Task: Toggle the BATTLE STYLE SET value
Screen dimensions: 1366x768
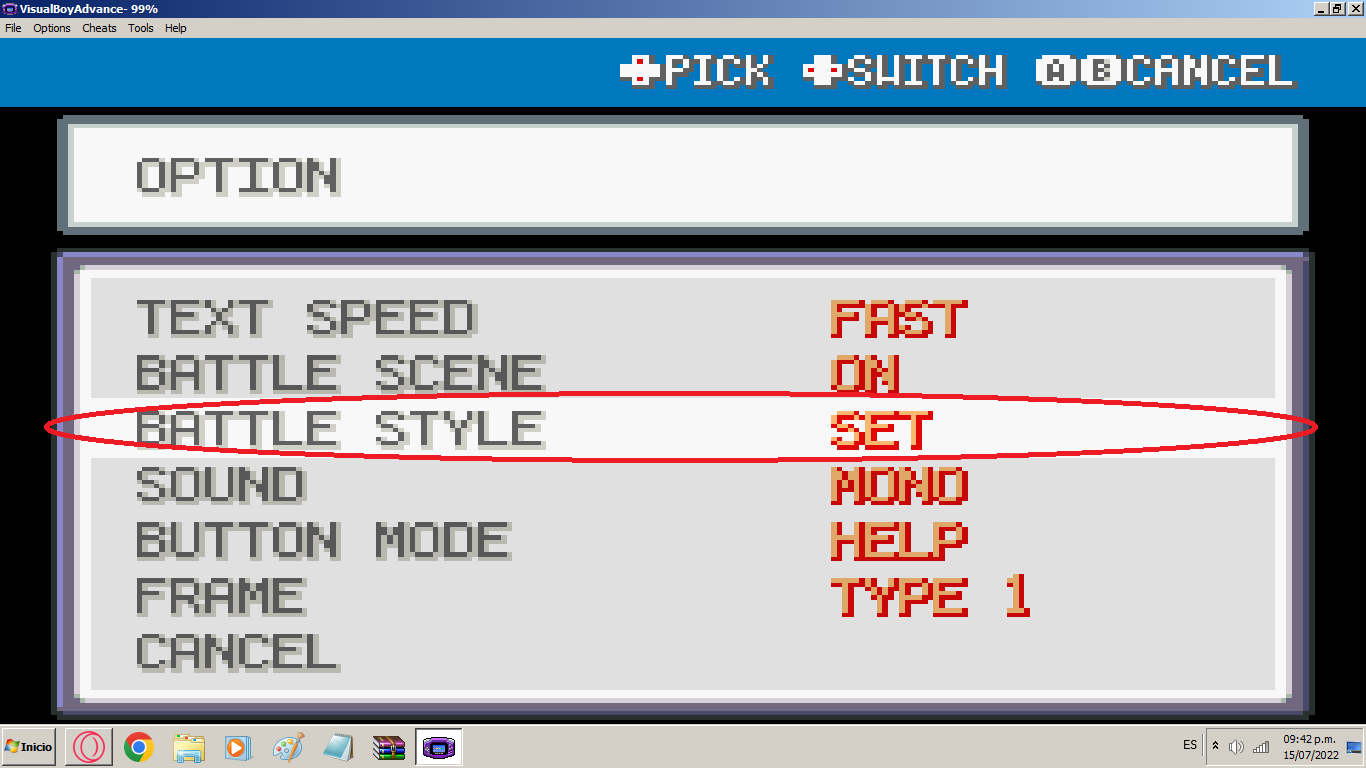Action: [881, 430]
